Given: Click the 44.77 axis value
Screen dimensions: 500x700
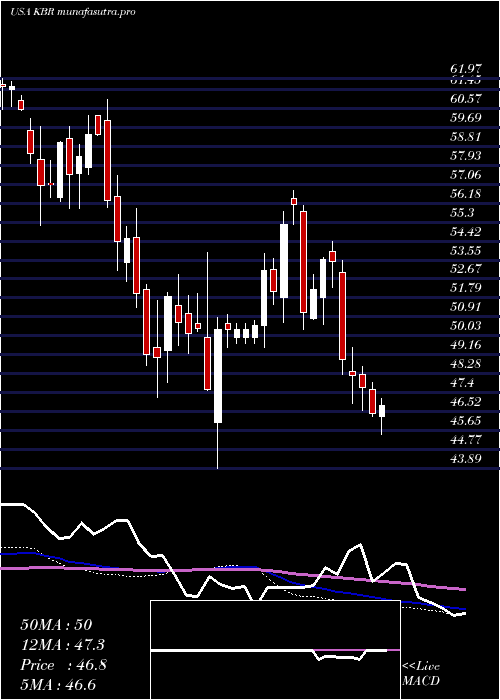Looking at the screenshot, I should tap(466, 439).
